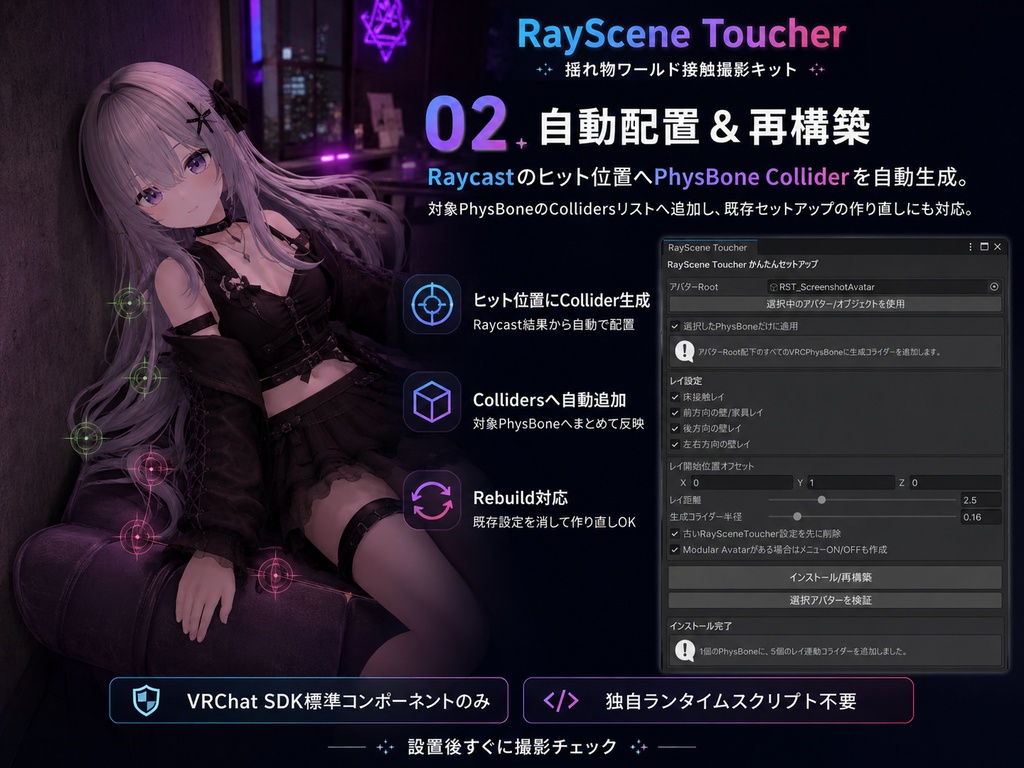Click the アバターRoot object field

884,287
